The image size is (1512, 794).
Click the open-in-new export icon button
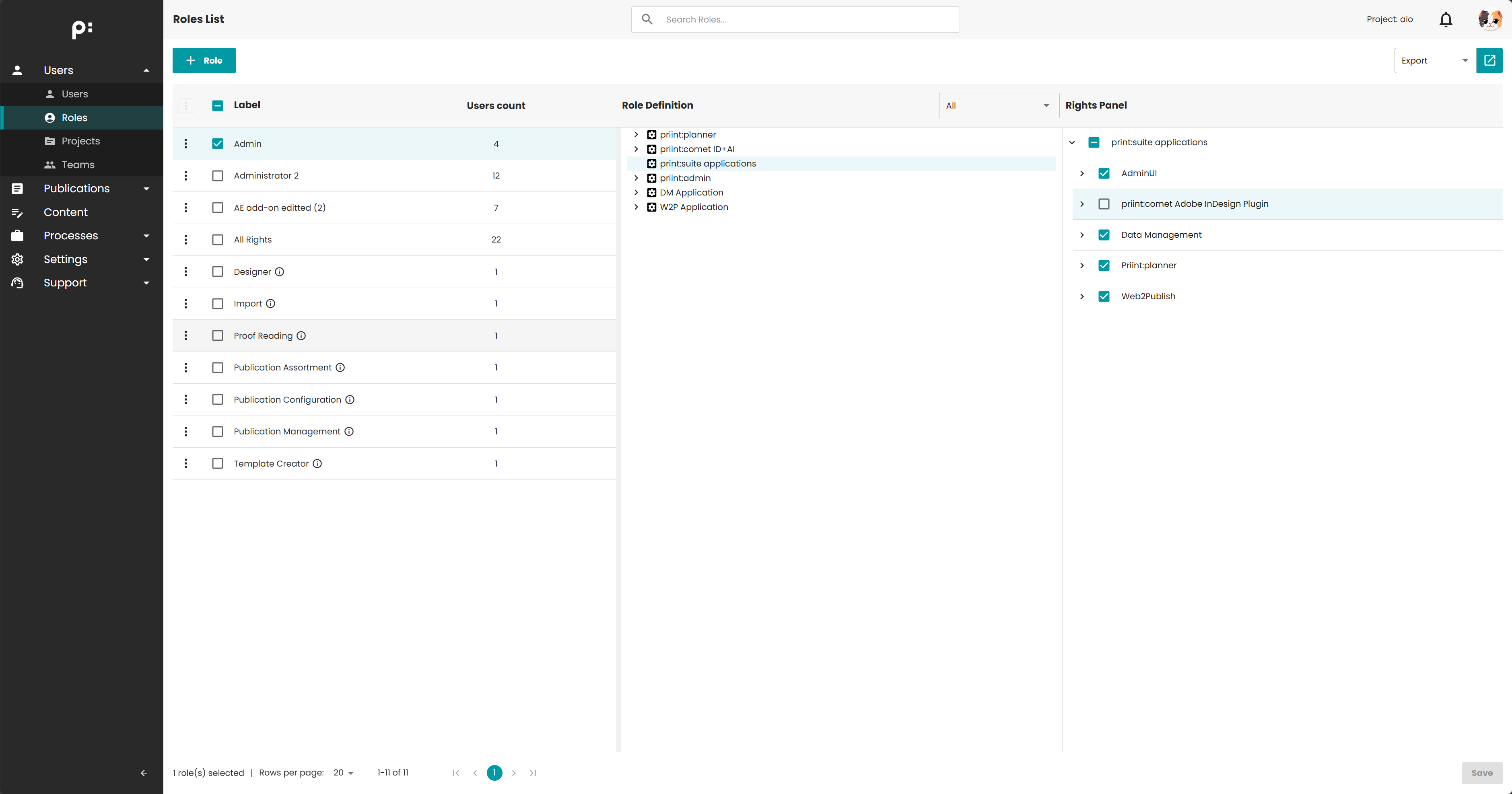click(1489, 60)
